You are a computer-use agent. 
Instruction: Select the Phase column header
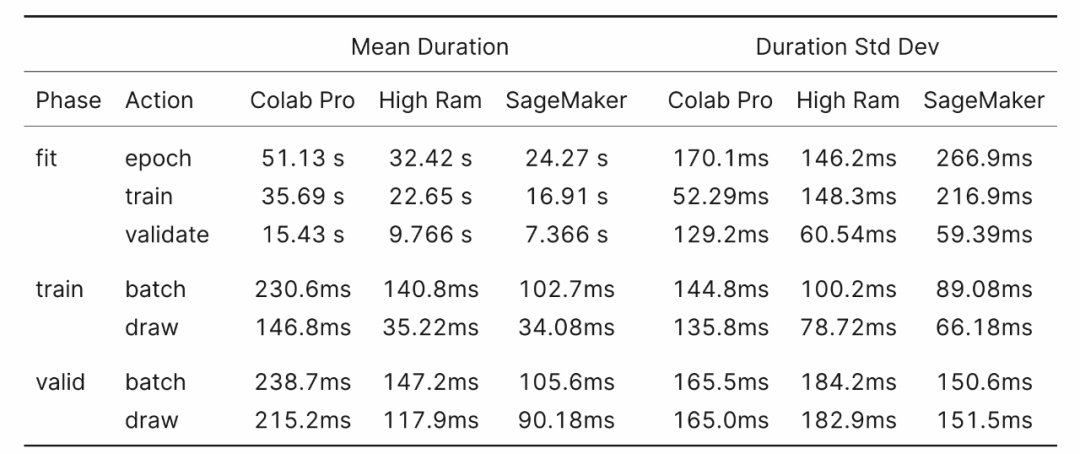click(68, 100)
